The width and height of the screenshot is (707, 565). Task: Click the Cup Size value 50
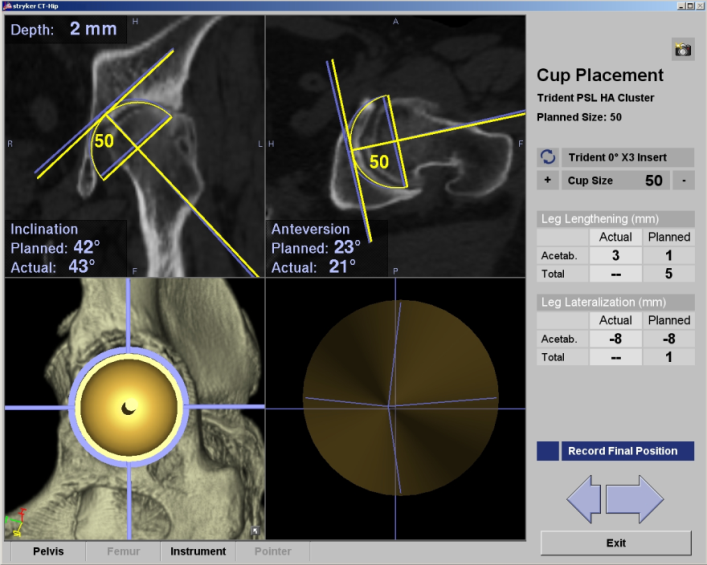coord(653,180)
